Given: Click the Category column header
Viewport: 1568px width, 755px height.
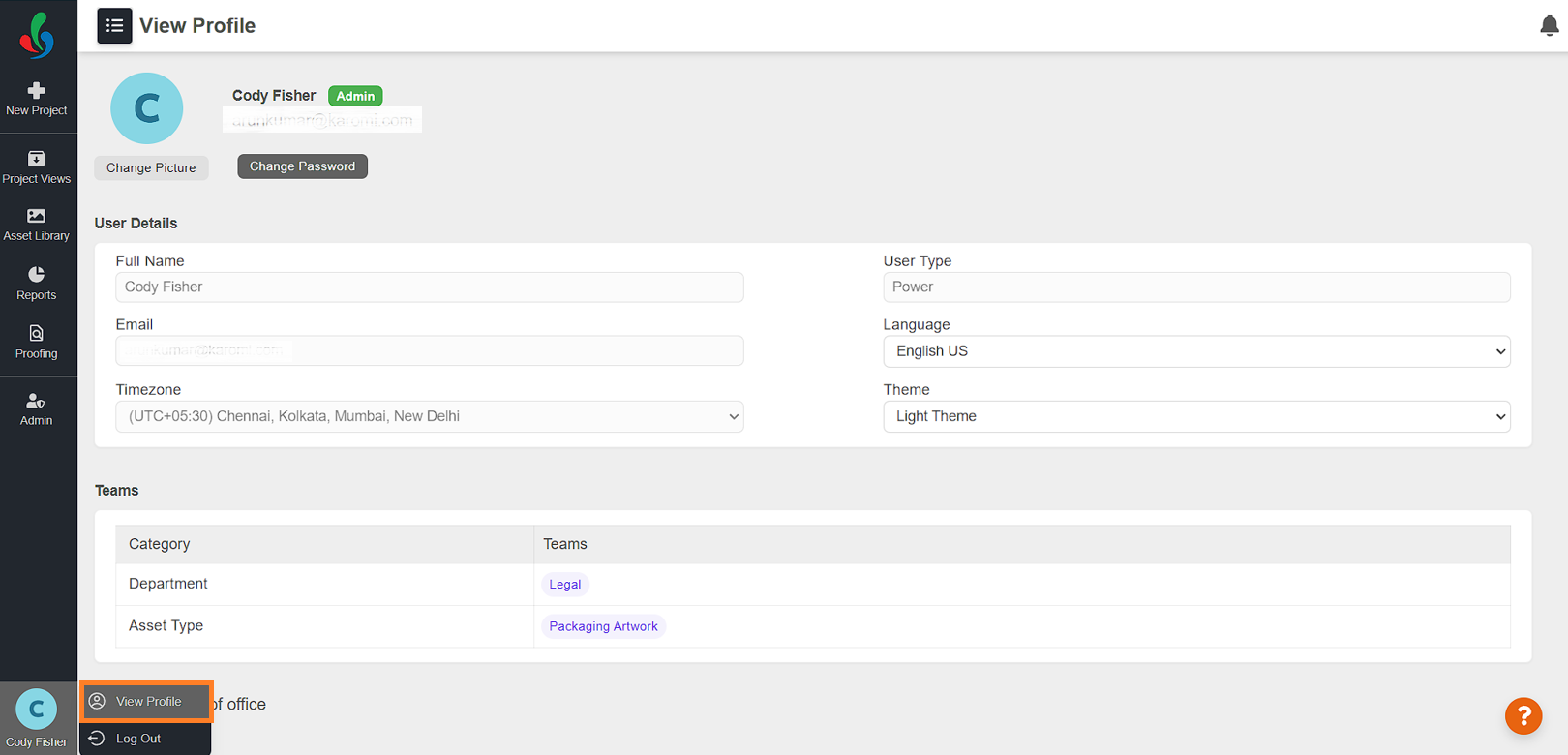Looking at the screenshot, I should [324, 544].
